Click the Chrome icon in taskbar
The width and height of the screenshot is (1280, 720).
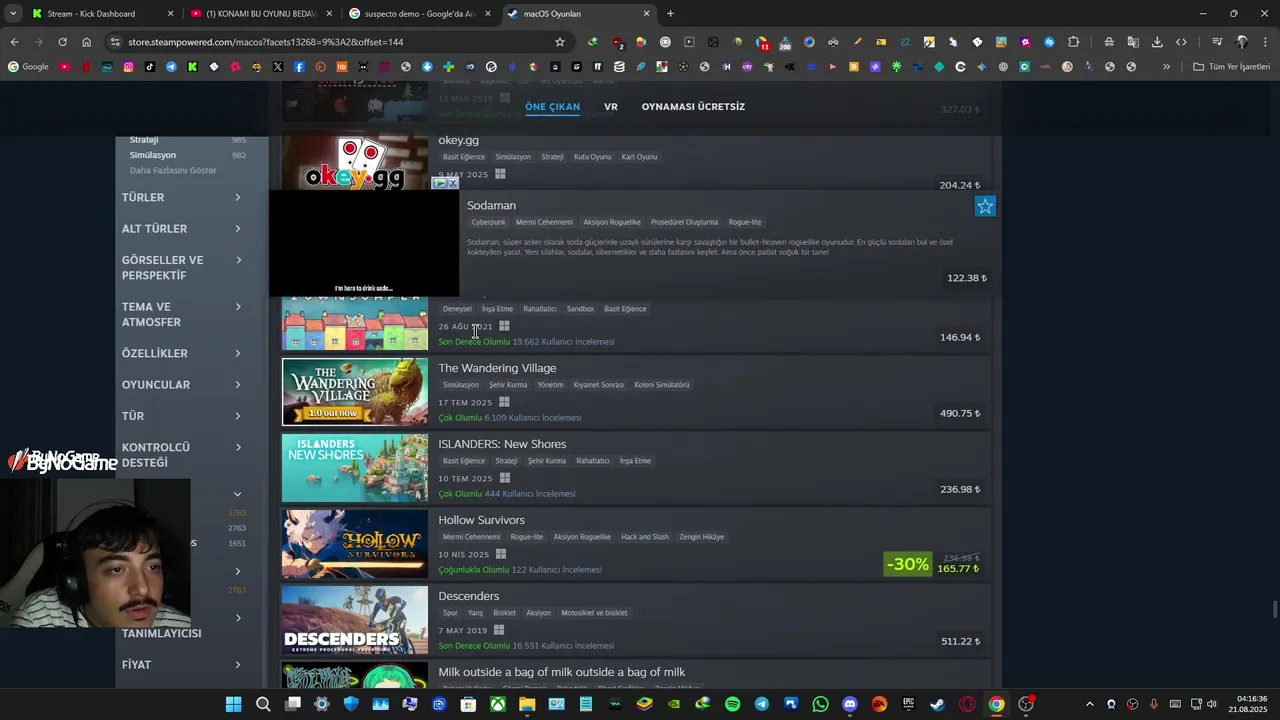996,704
